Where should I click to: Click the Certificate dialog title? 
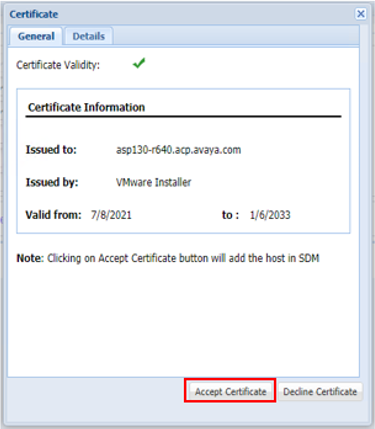[x=34, y=14]
